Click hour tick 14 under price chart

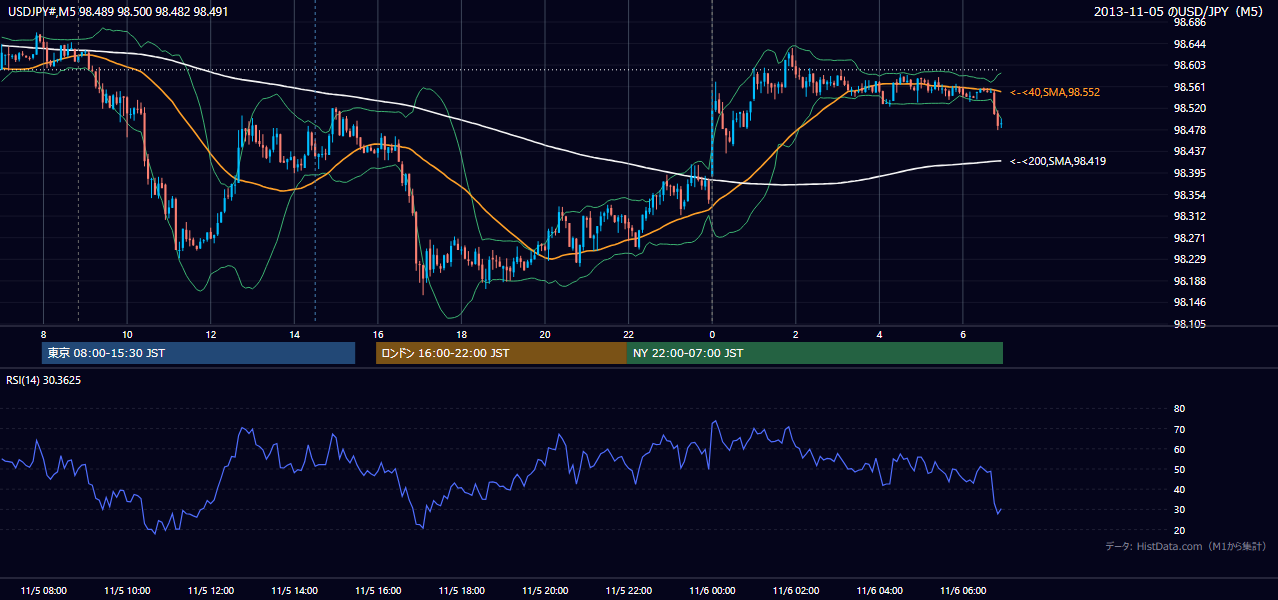[294, 334]
